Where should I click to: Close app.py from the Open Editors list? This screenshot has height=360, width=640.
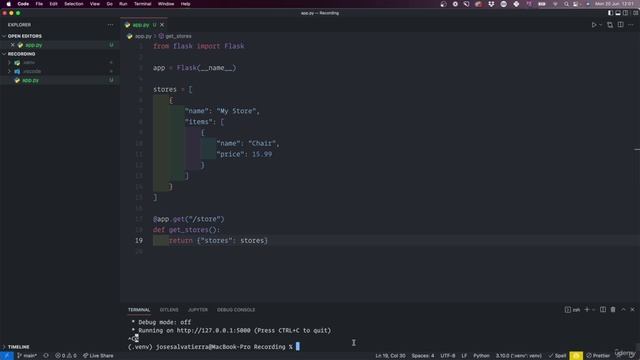(13, 45)
